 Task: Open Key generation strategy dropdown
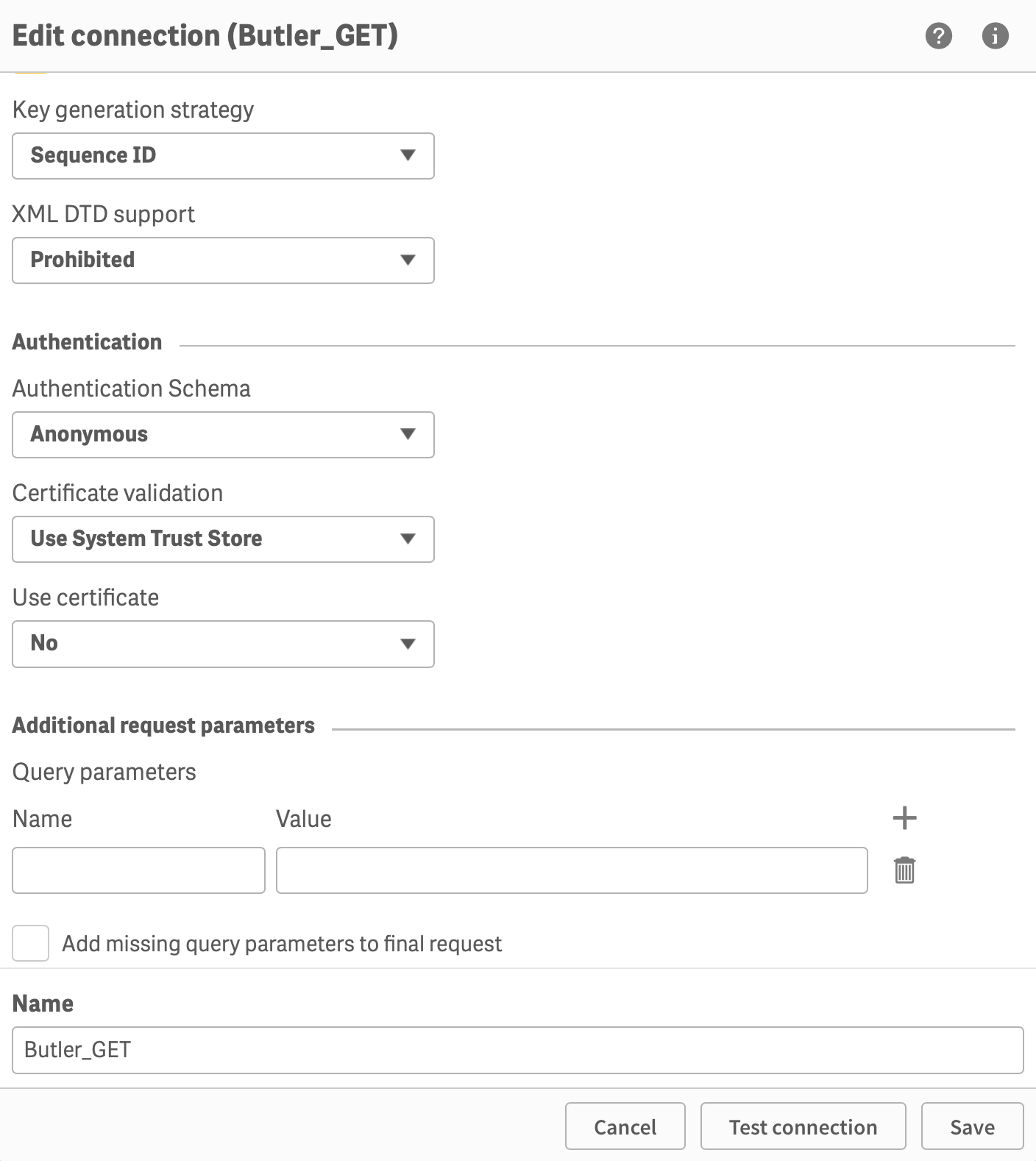(223, 156)
